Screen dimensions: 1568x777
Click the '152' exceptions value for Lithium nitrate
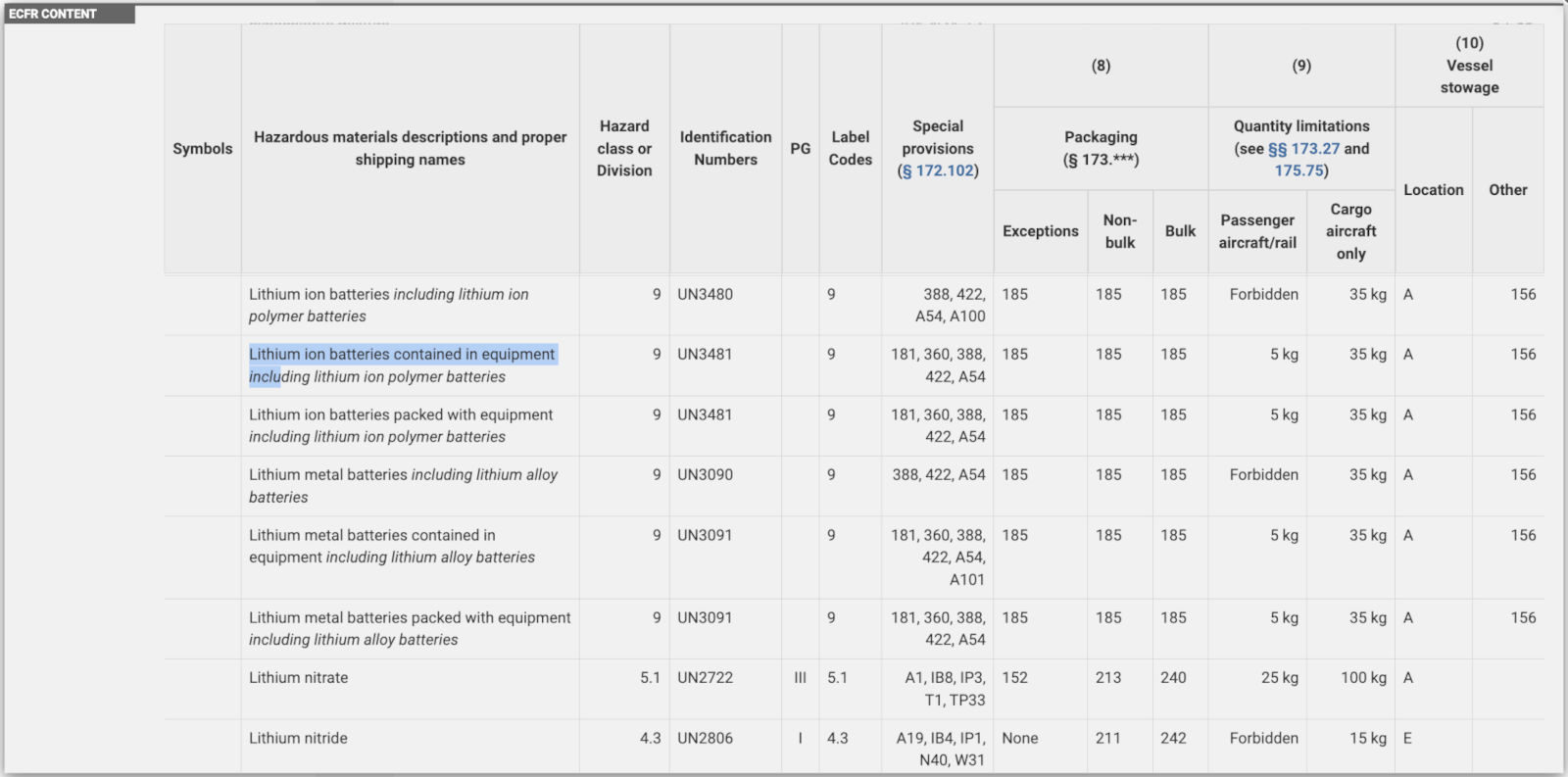(x=1014, y=678)
